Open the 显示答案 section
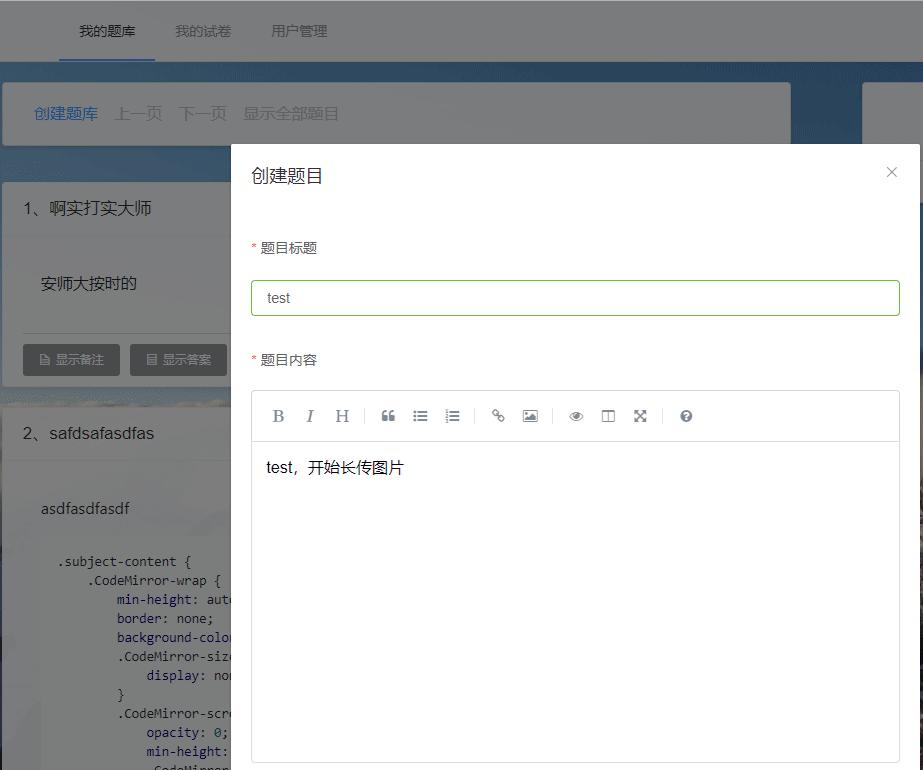Image resolution: width=923 pixels, height=770 pixels. point(178,359)
